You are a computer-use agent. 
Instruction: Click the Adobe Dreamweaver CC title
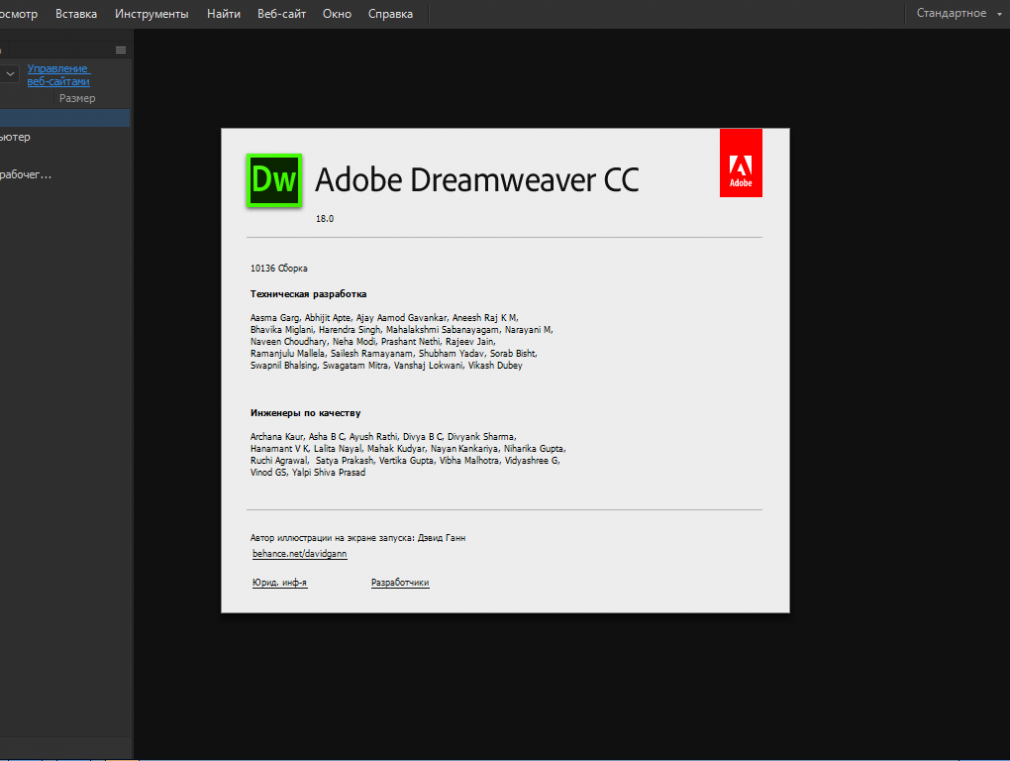[x=477, y=180]
